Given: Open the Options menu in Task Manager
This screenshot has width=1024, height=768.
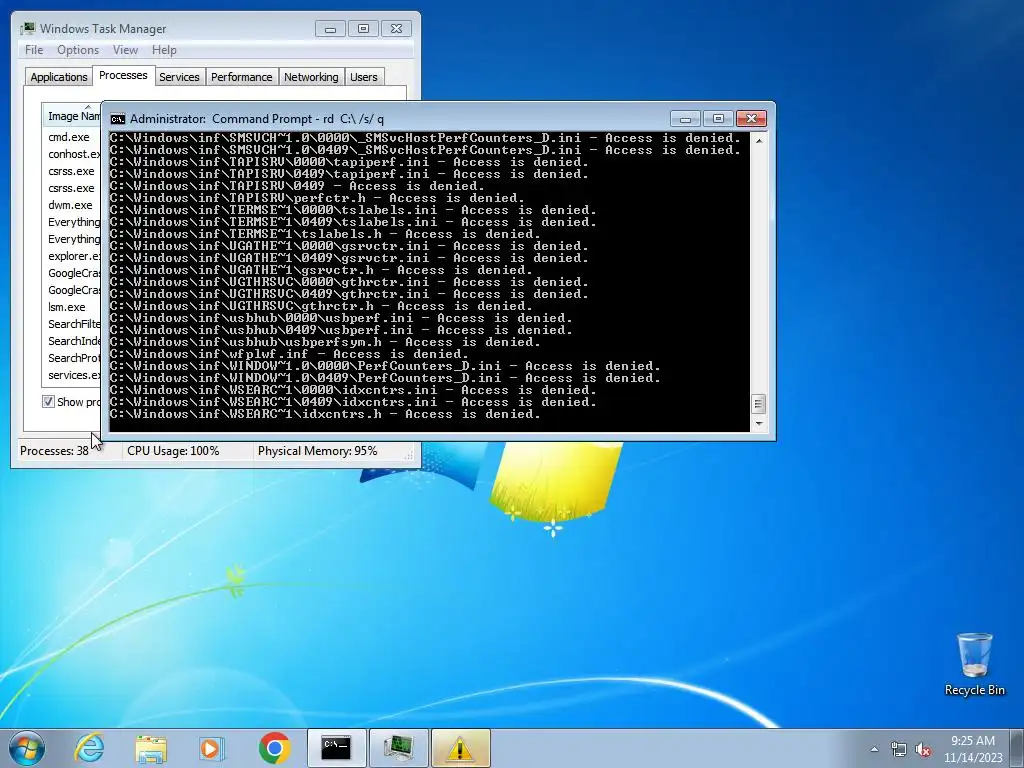Looking at the screenshot, I should [78, 50].
